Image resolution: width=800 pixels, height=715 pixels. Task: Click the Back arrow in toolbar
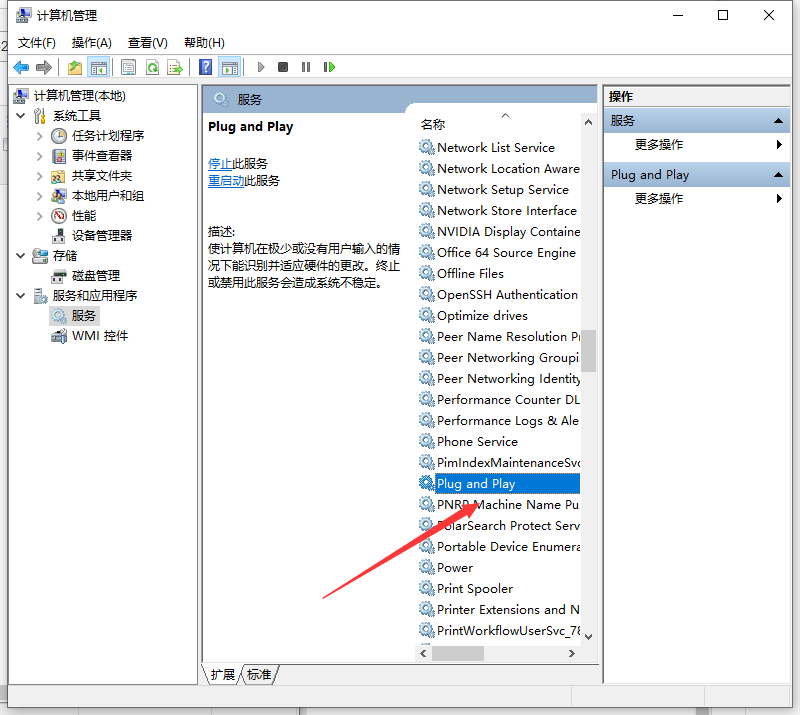click(21, 67)
